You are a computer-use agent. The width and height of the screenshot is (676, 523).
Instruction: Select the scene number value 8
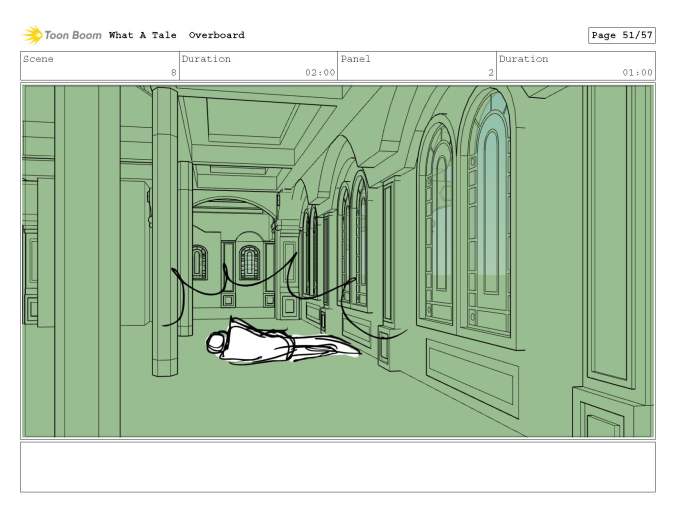pyautogui.click(x=172, y=72)
